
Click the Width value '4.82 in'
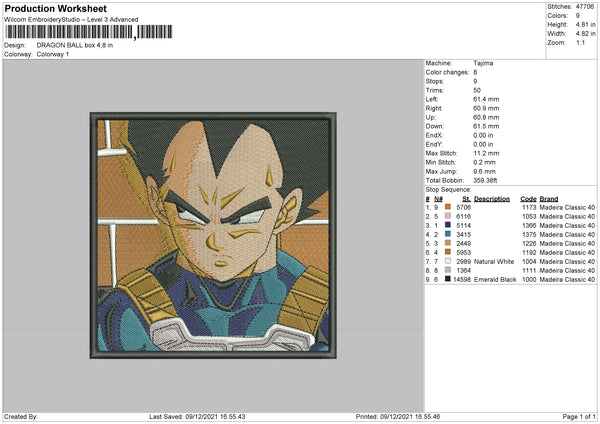click(x=585, y=33)
